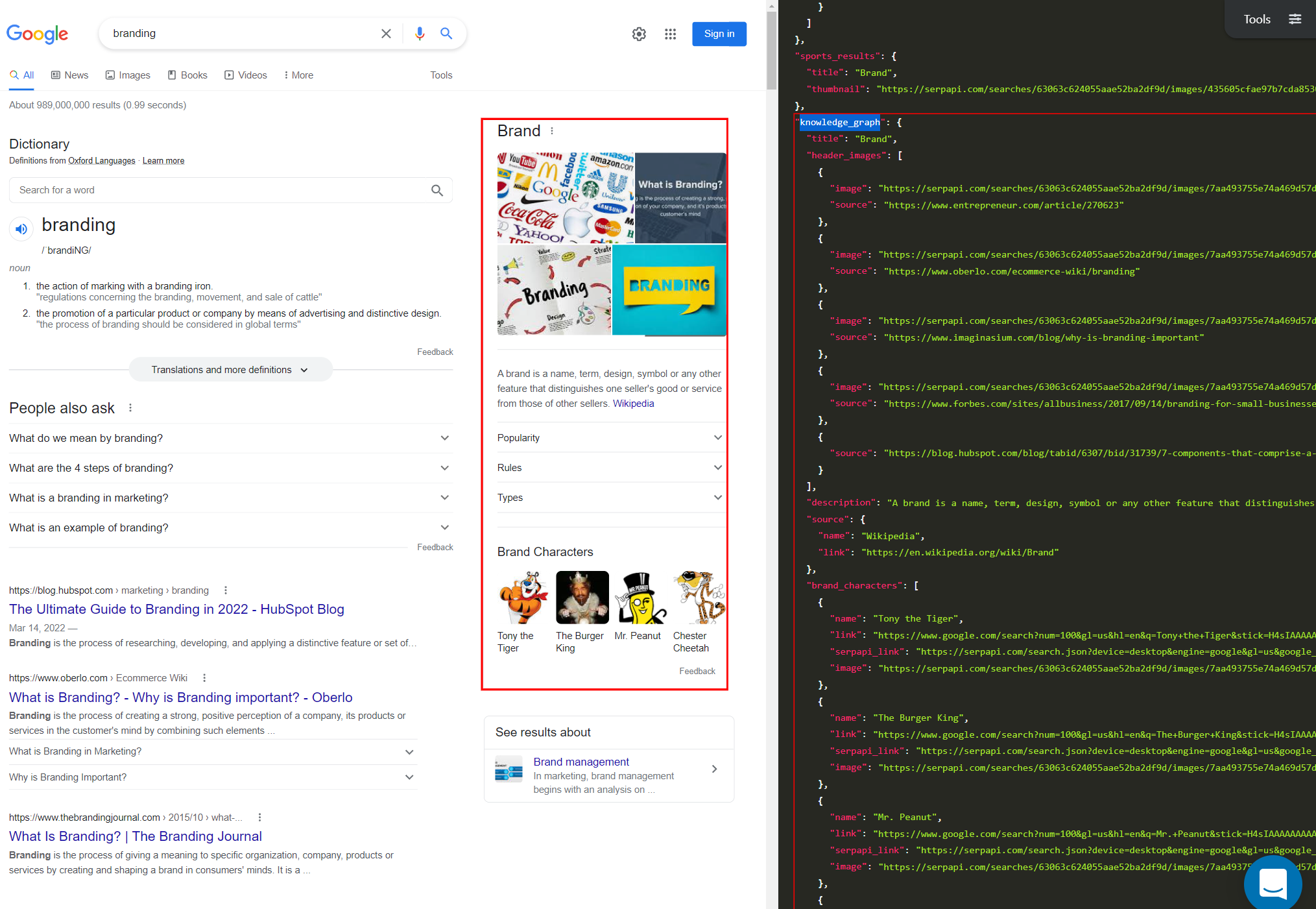Search a word using the dictionary magnifier icon

438,189
